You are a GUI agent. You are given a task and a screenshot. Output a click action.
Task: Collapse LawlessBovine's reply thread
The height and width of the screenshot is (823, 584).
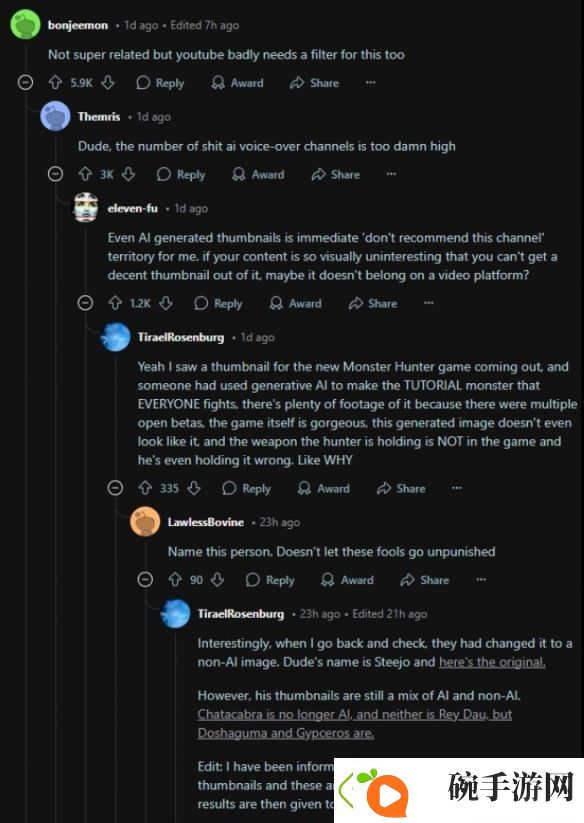145,580
